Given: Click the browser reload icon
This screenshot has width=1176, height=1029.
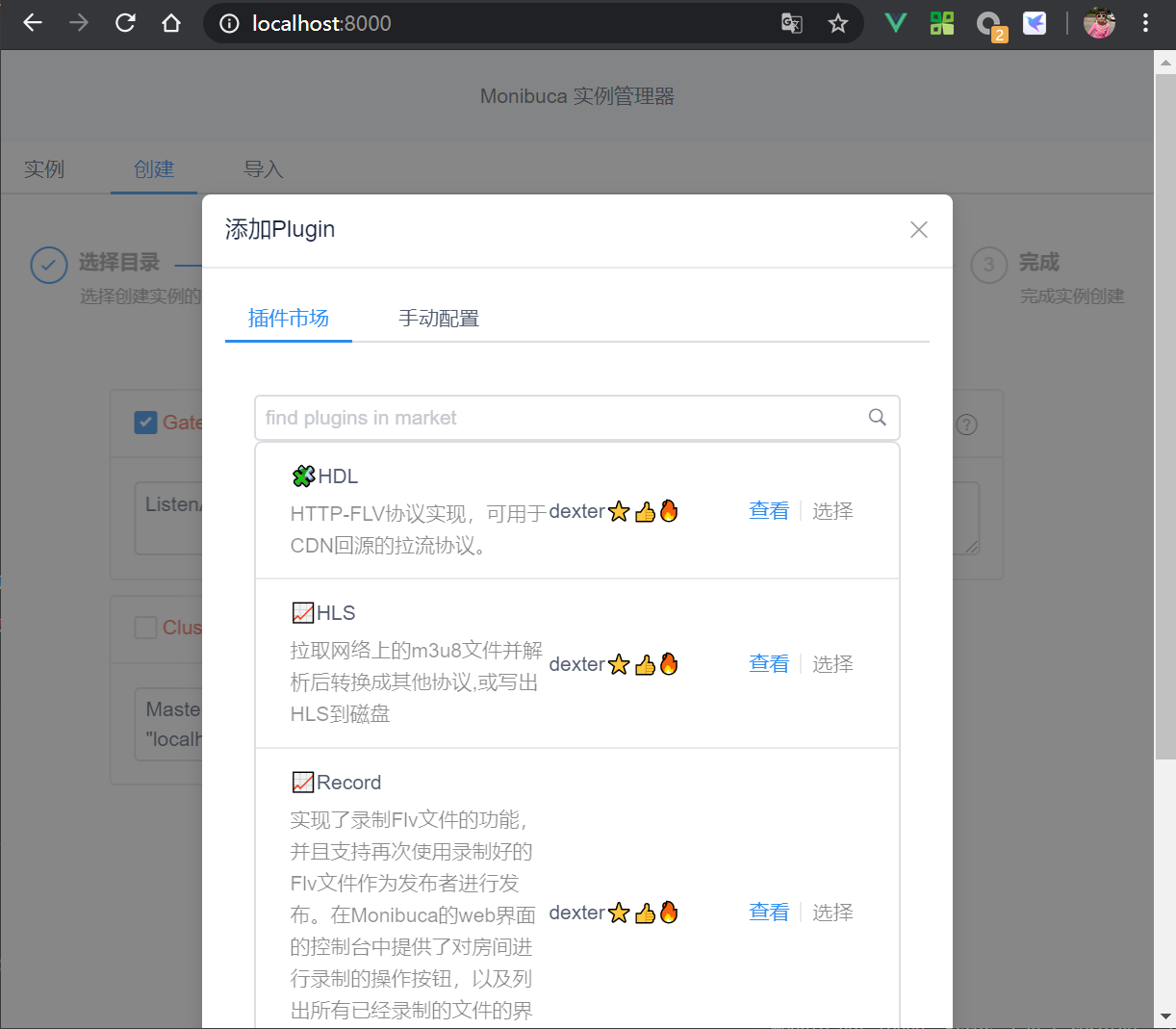Looking at the screenshot, I should 124,23.
